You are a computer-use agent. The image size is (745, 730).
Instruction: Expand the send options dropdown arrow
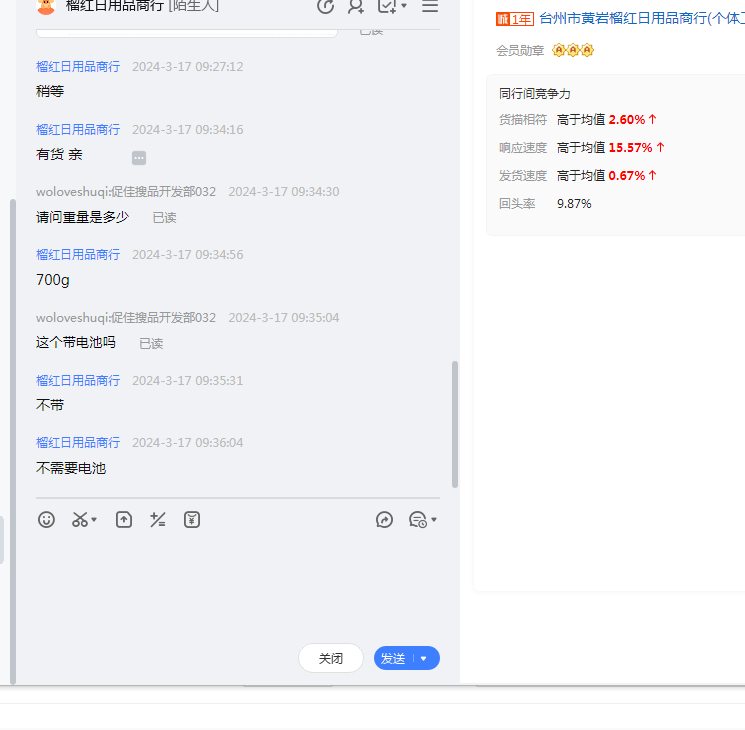coord(424,659)
